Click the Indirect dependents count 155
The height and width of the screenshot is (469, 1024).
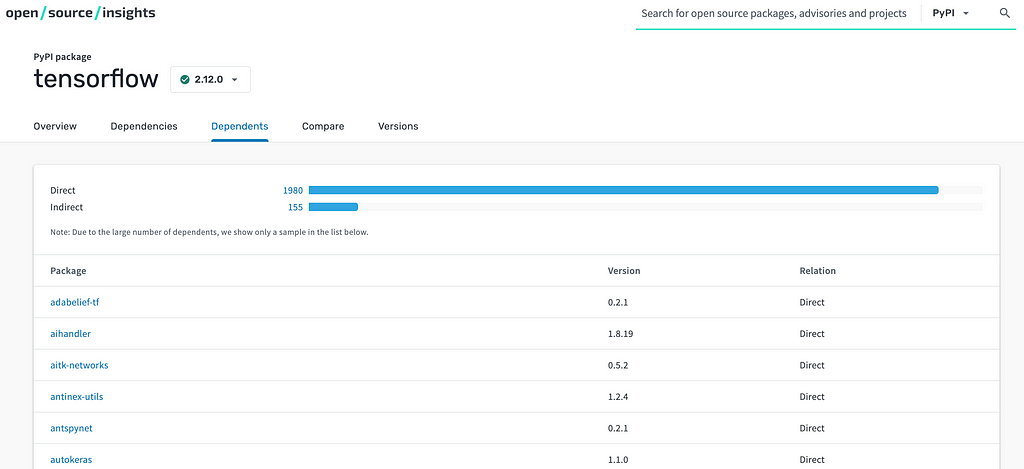click(x=295, y=207)
